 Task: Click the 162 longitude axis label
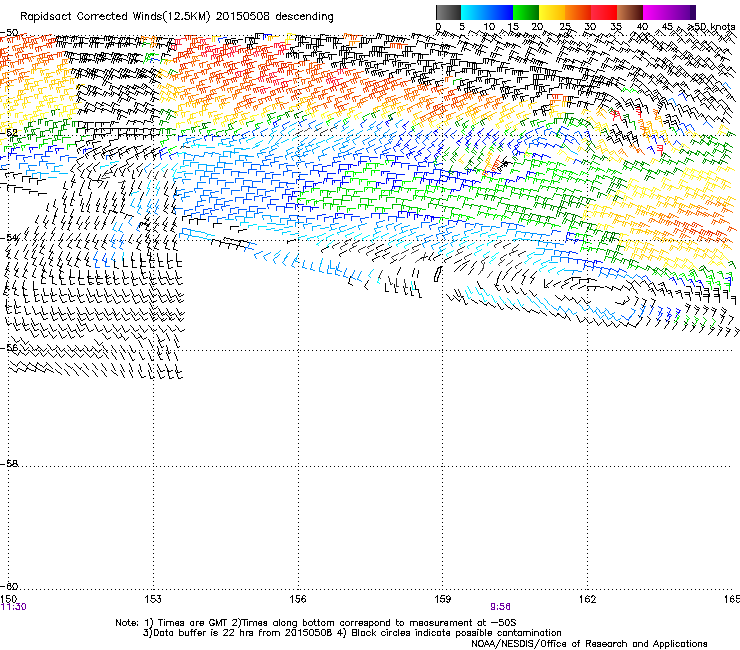(x=587, y=599)
